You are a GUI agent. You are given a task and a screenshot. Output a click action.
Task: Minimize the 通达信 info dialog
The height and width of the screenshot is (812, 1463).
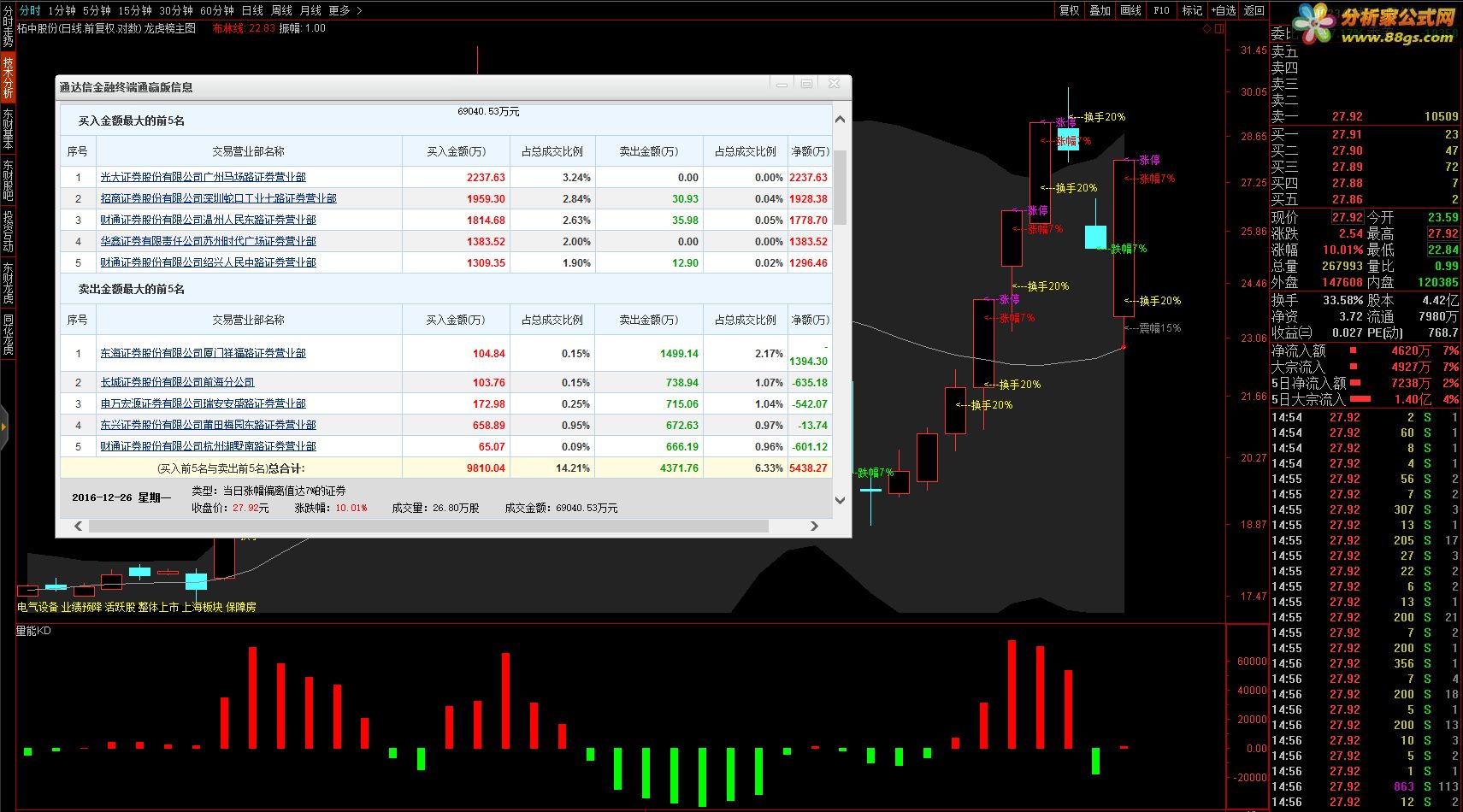click(782, 84)
